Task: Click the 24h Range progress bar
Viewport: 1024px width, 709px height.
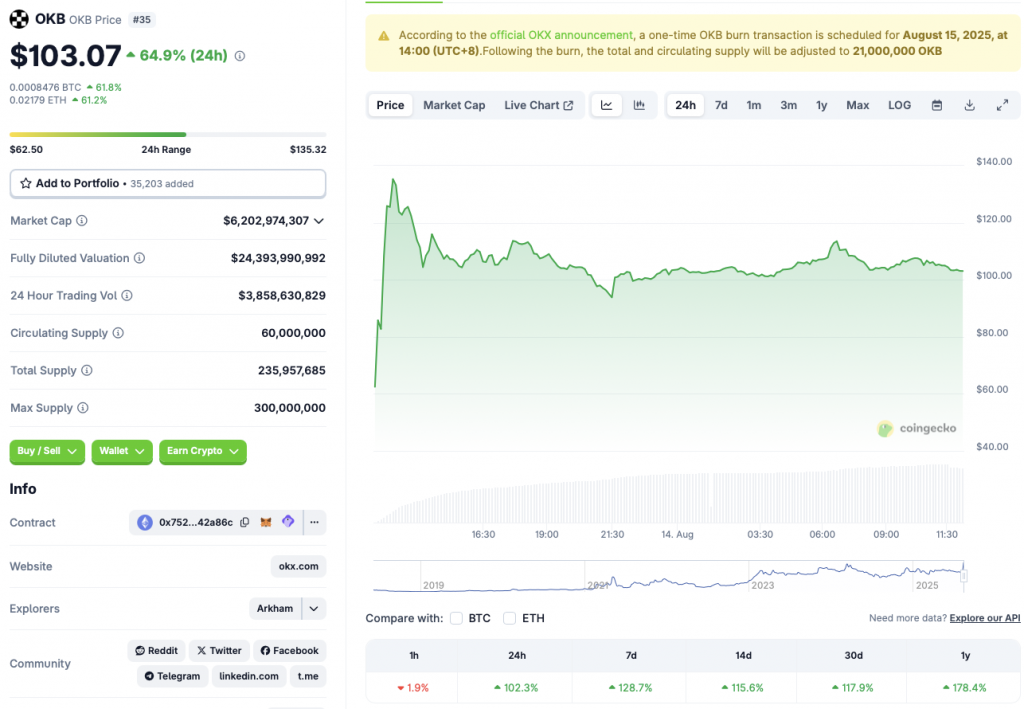Action: [x=168, y=134]
